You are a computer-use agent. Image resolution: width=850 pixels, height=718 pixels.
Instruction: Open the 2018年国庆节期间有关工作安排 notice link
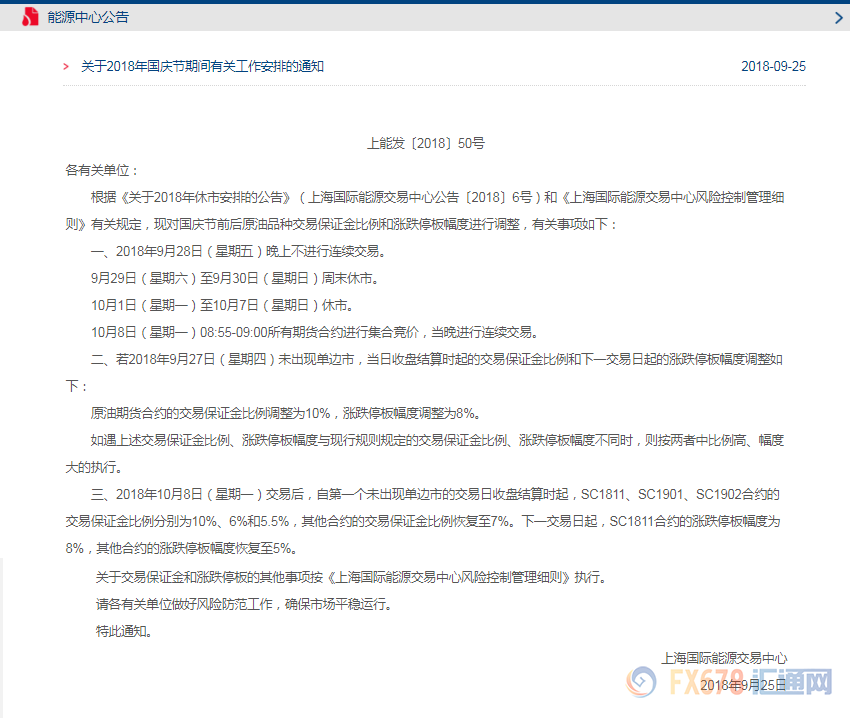point(202,67)
